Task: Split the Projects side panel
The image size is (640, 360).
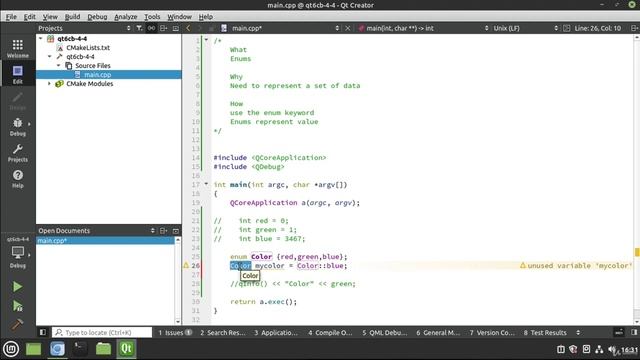Action: click(x=164, y=28)
